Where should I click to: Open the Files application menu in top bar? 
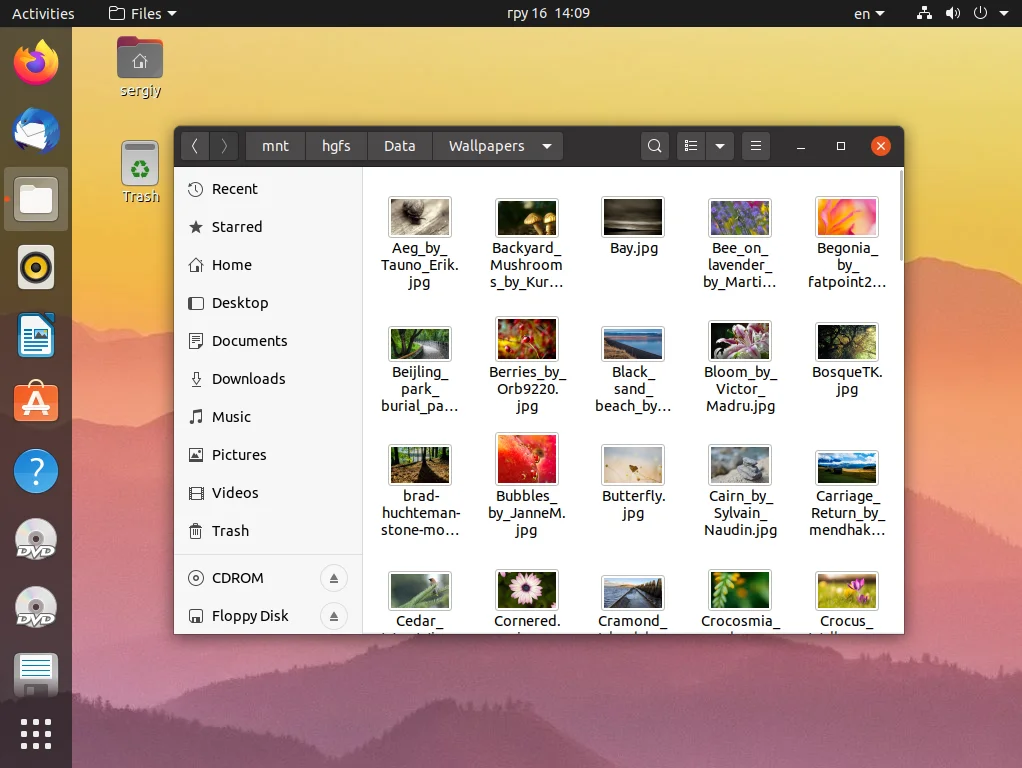142,14
